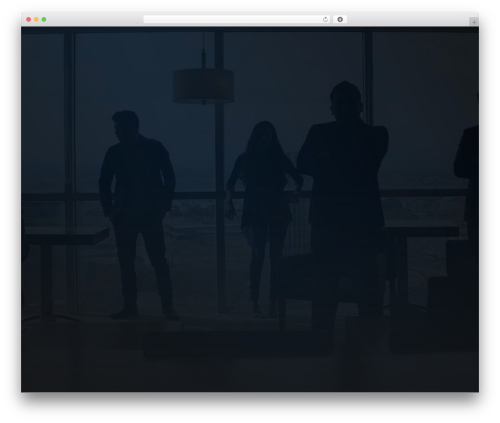The width and height of the screenshot is (500, 423).
Task: Minimize the window with the yellow button
Action: coord(36,20)
